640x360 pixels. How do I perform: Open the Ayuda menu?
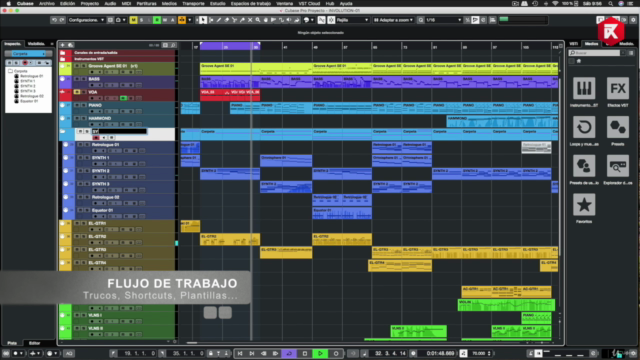[x=346, y=3]
